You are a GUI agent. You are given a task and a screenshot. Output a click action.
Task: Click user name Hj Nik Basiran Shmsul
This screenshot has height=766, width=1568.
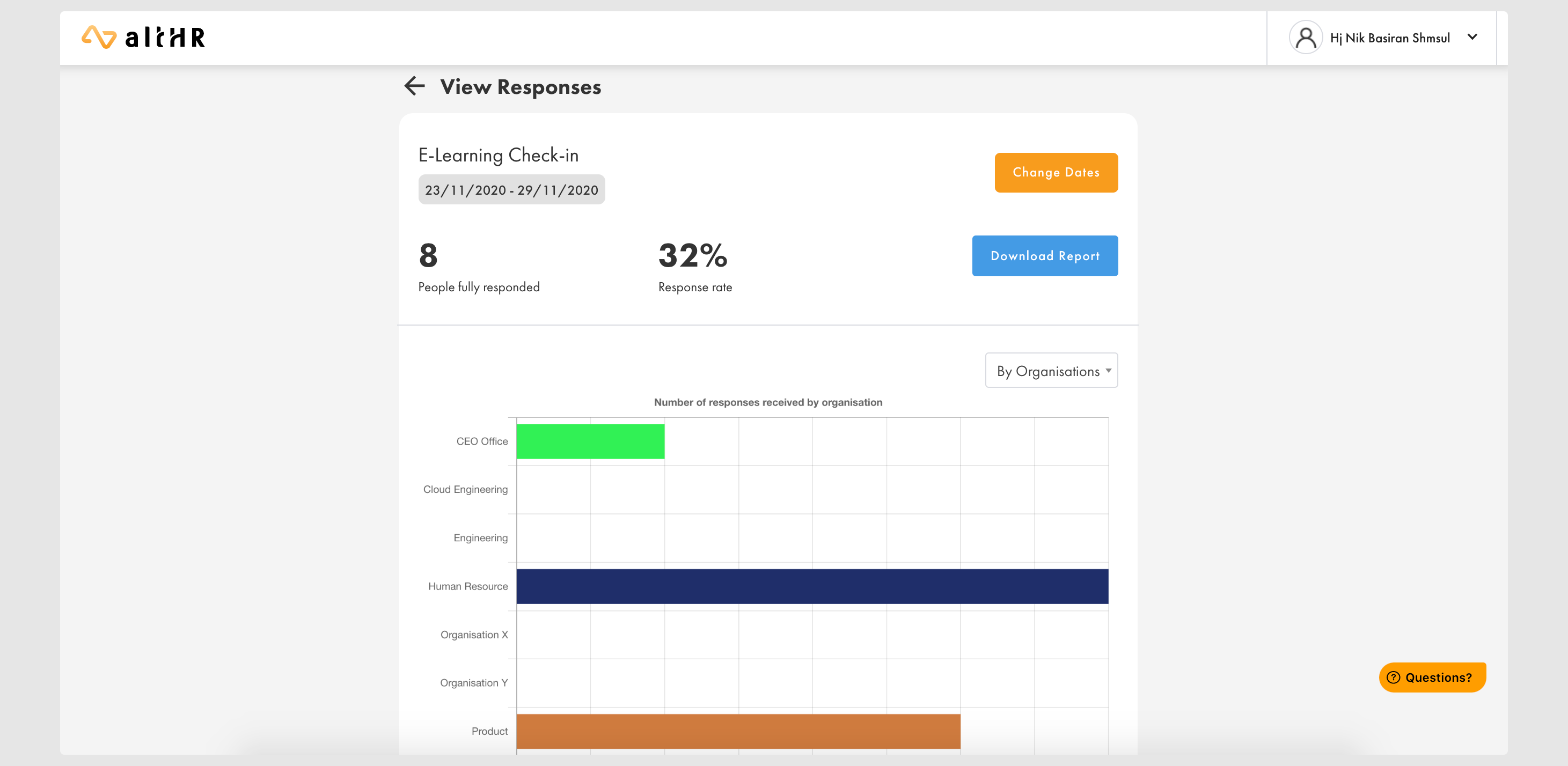[x=1390, y=38]
